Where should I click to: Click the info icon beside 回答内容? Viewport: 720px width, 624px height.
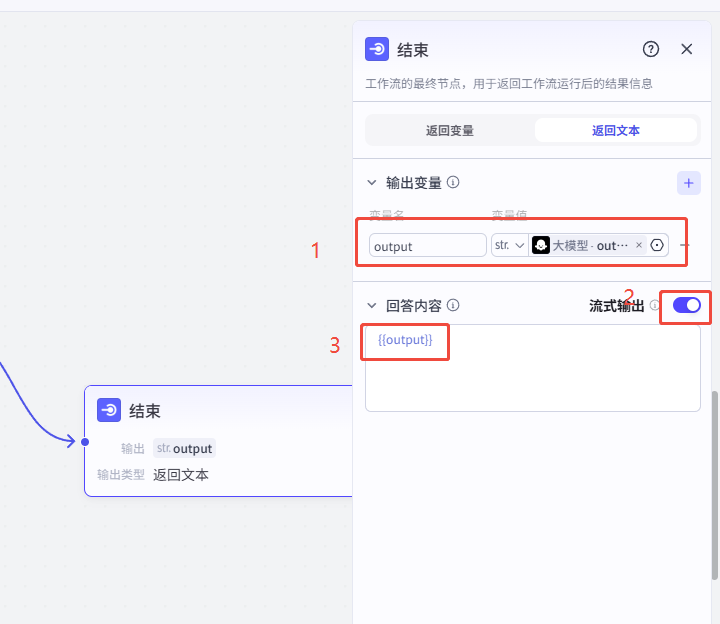point(453,305)
